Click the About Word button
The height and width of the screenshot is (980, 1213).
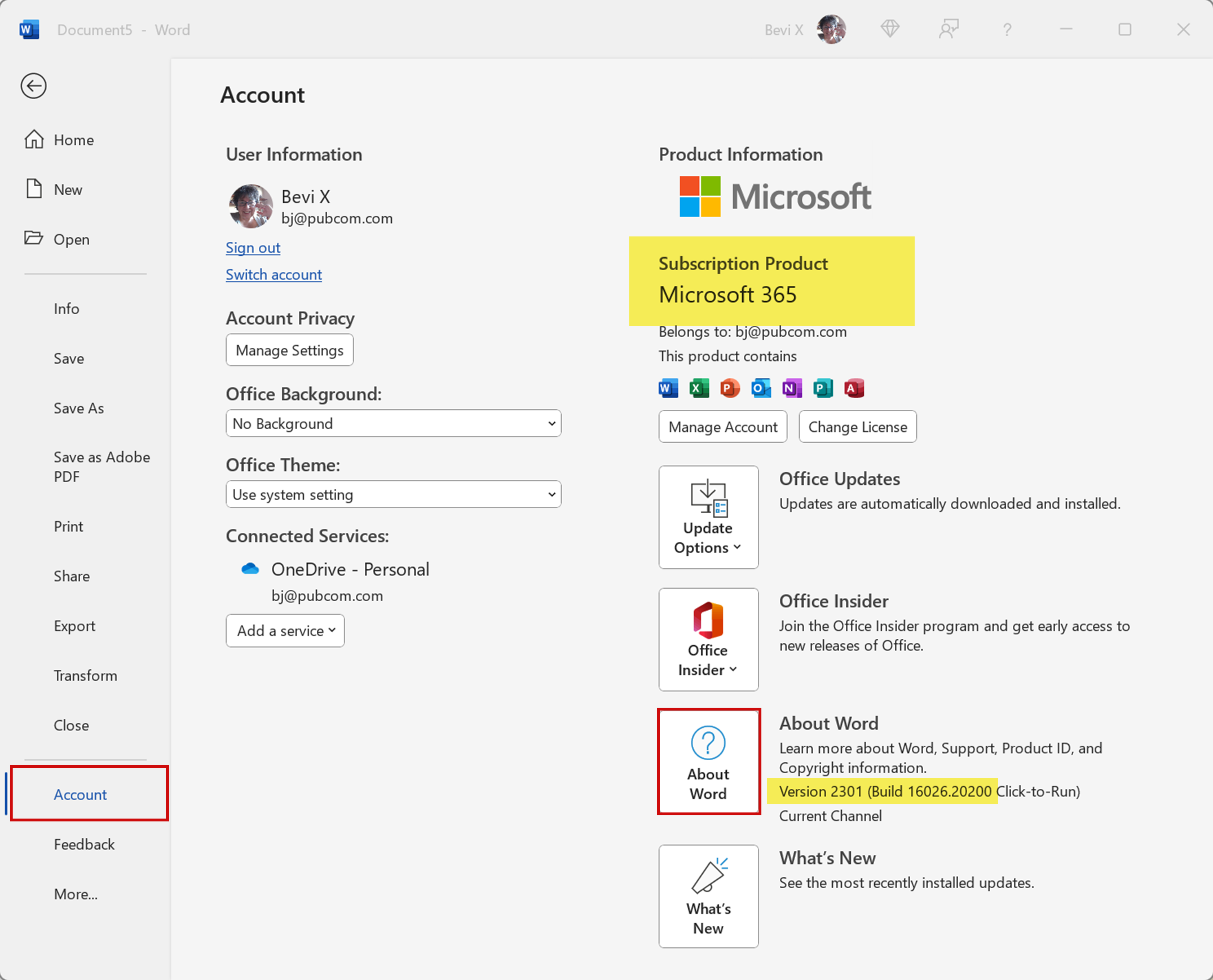[x=708, y=761]
